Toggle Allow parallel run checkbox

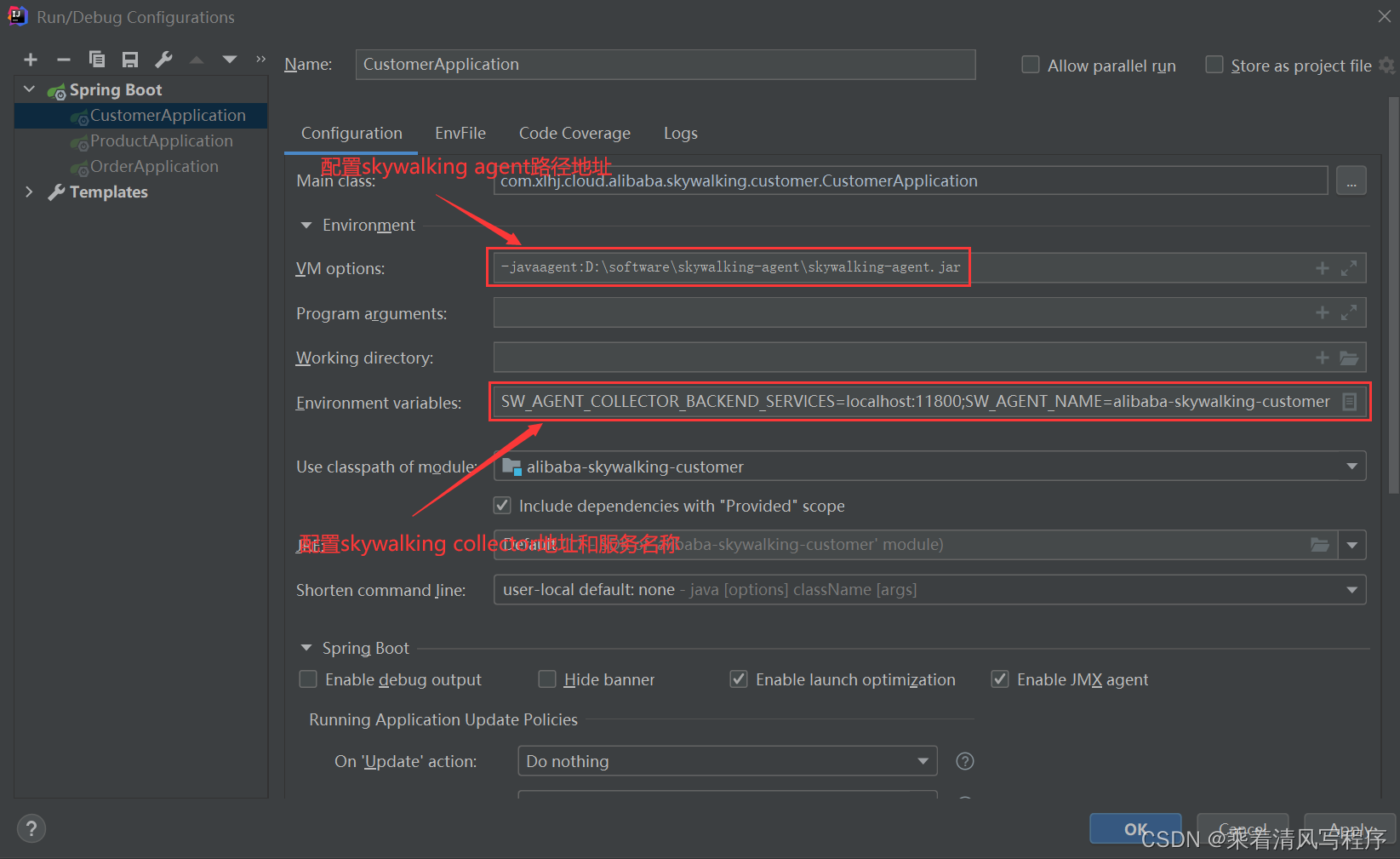tap(1031, 65)
